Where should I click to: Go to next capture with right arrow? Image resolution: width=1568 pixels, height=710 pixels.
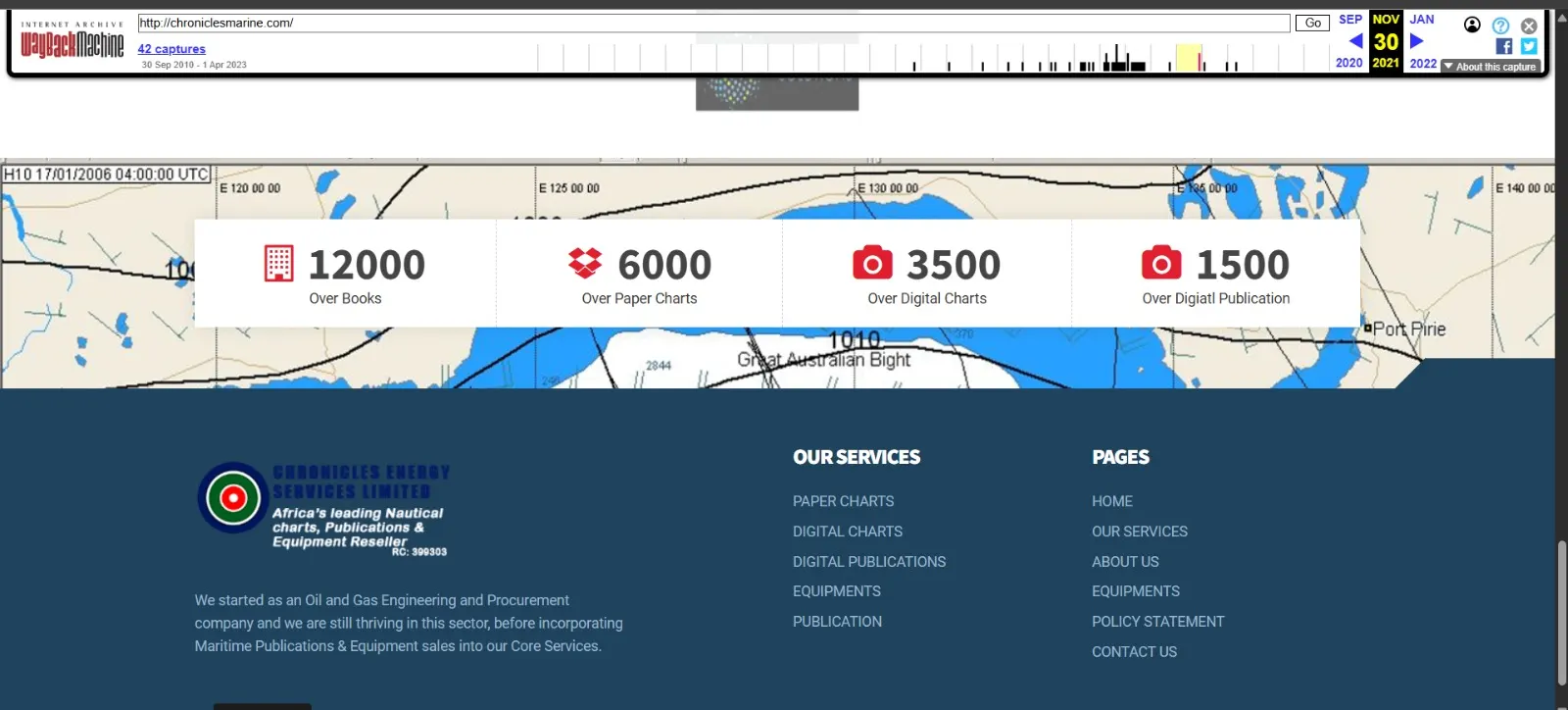[x=1416, y=41]
